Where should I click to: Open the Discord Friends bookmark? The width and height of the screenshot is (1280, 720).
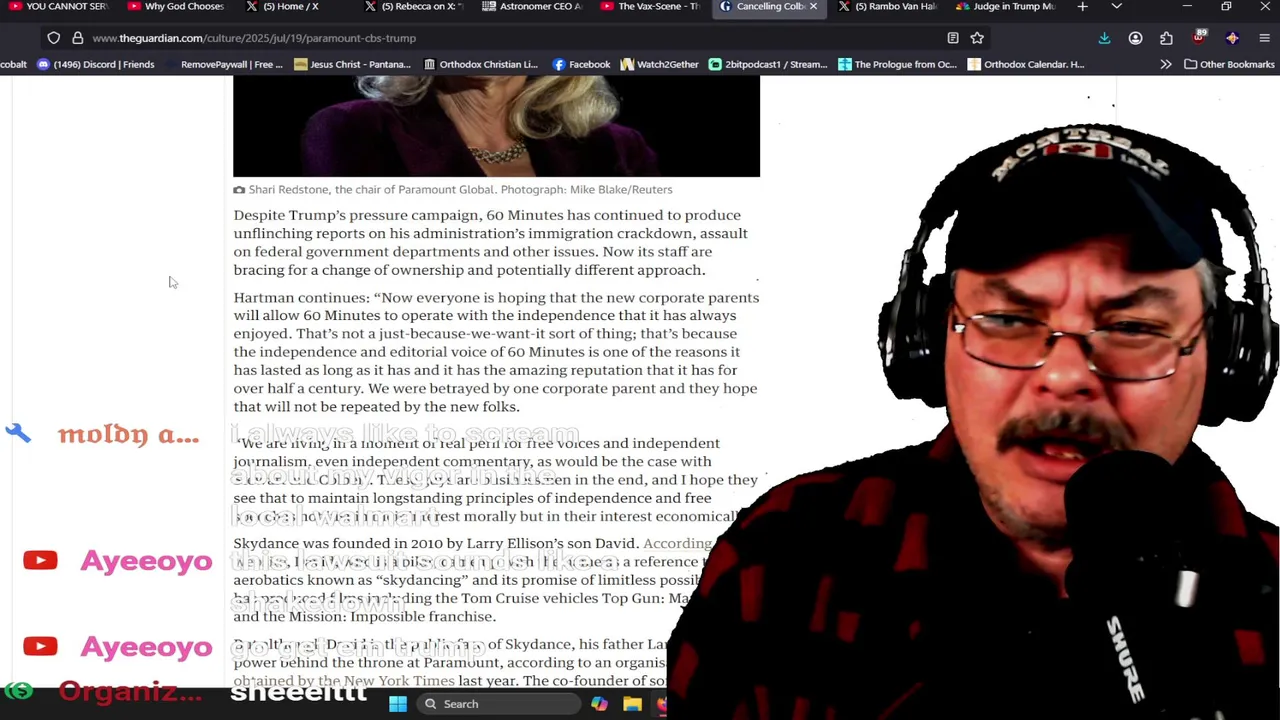[x=95, y=64]
